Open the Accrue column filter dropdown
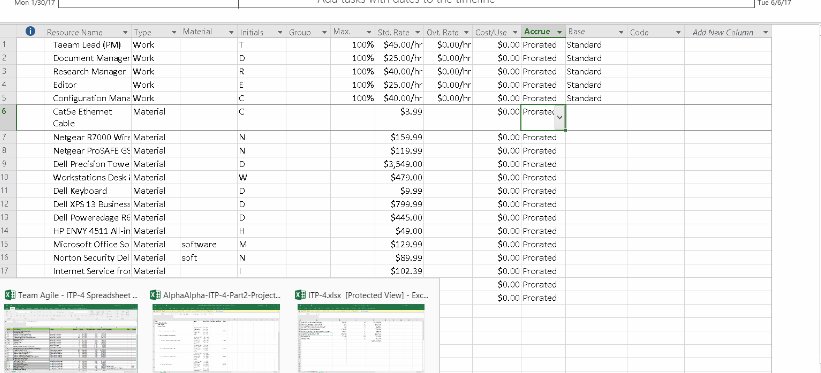This screenshot has height=373, width=821. [x=559, y=32]
